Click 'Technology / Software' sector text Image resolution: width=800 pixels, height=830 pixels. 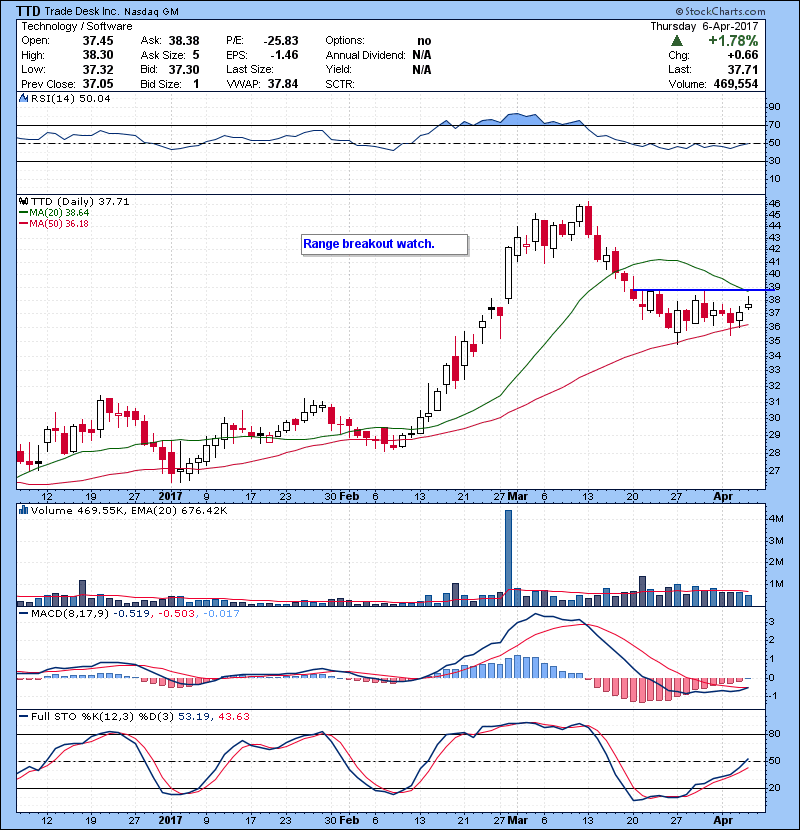pos(77,26)
